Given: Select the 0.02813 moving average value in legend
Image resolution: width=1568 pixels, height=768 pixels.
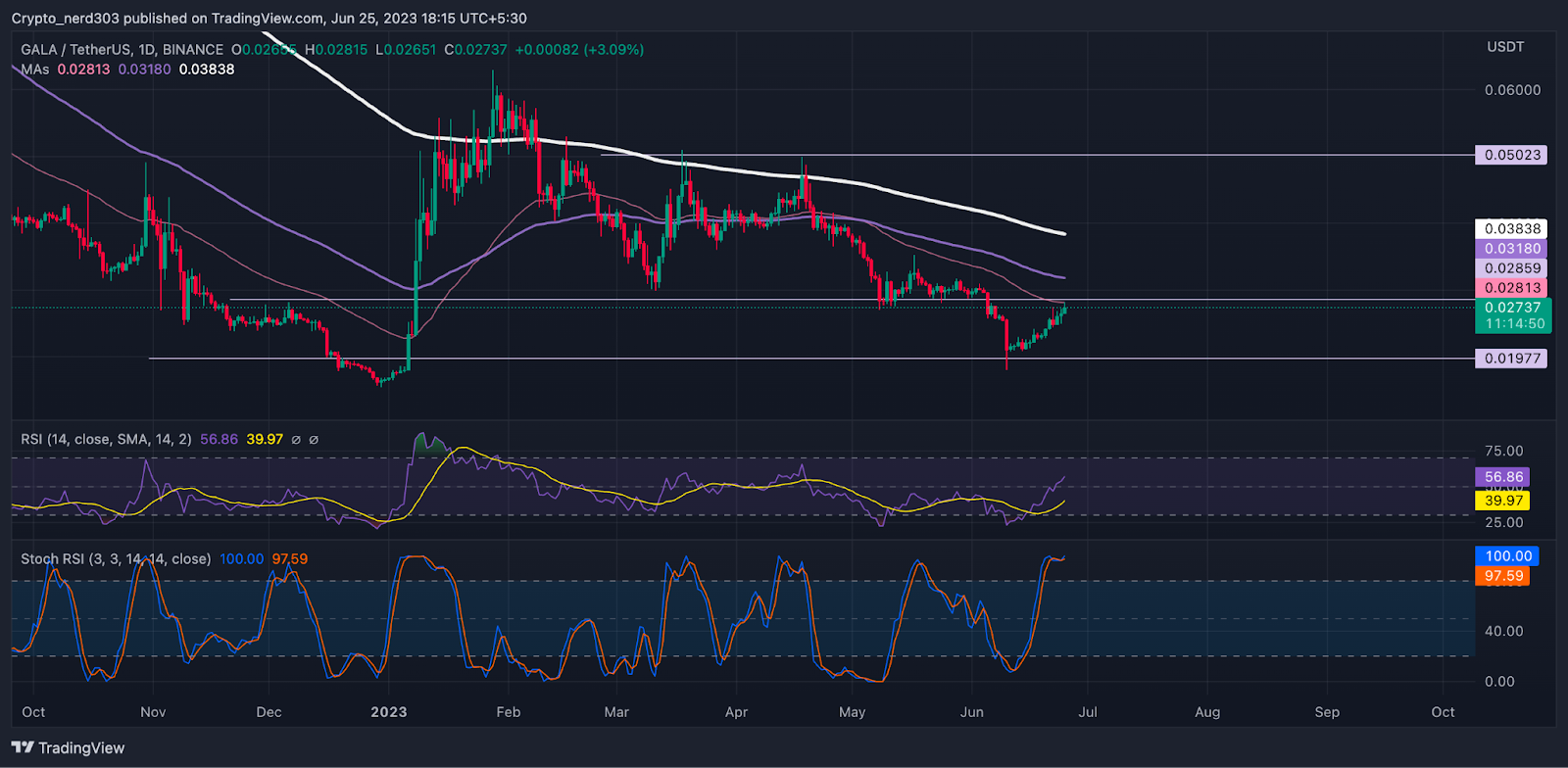Looking at the screenshot, I should 84,69.
